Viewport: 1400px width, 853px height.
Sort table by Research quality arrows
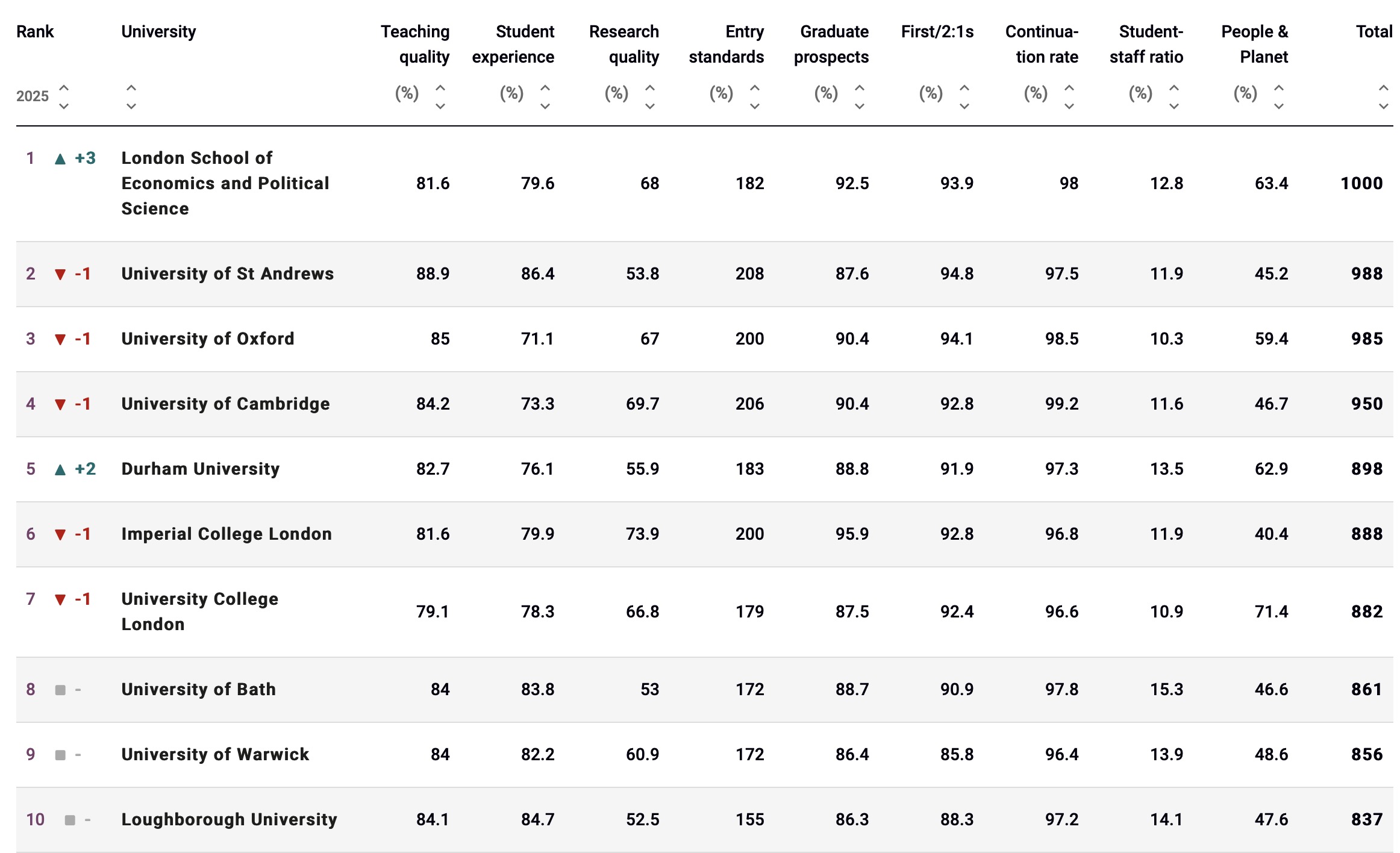pos(650,96)
